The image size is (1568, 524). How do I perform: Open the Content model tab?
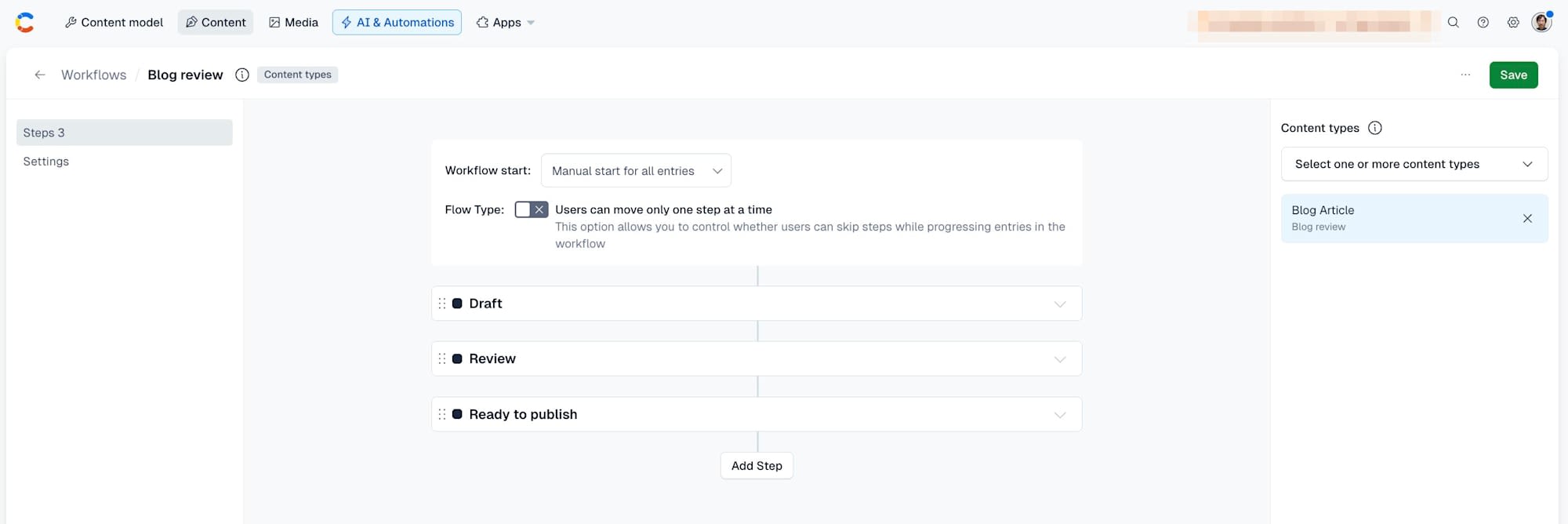click(114, 22)
